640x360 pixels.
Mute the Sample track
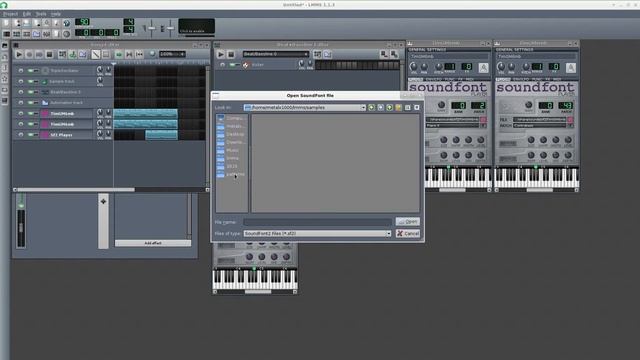click(x=31, y=82)
